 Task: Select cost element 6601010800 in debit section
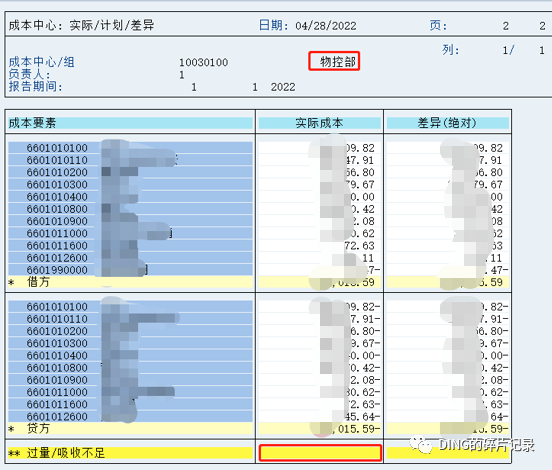[x=57, y=209]
